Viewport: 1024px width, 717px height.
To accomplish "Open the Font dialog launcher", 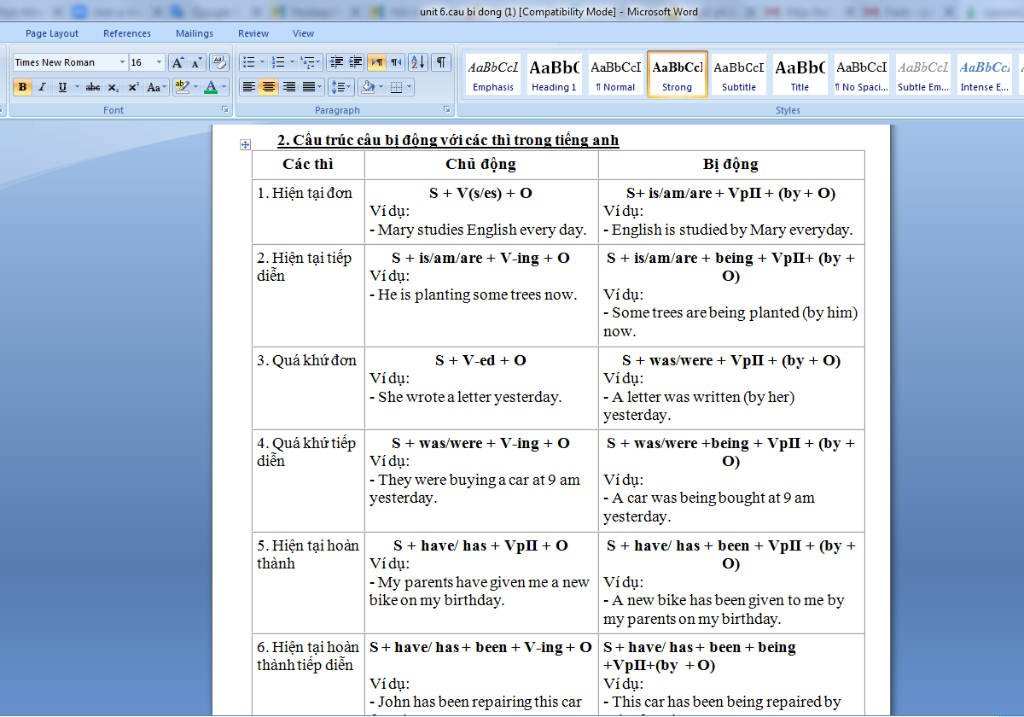I will coord(225,110).
